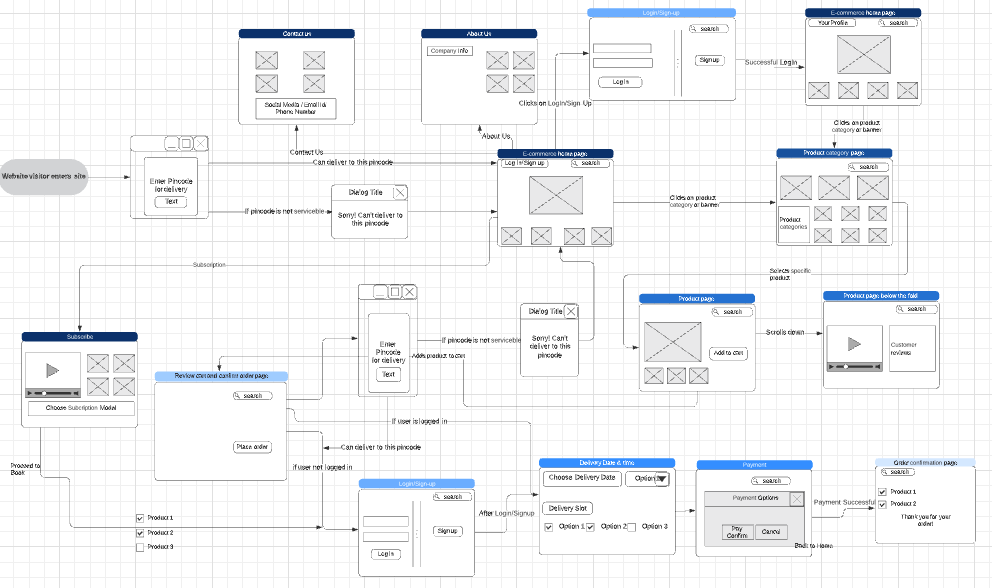Screen dimensions: 992x588
Task: Click the Pay Confirm button
Action: [737, 532]
